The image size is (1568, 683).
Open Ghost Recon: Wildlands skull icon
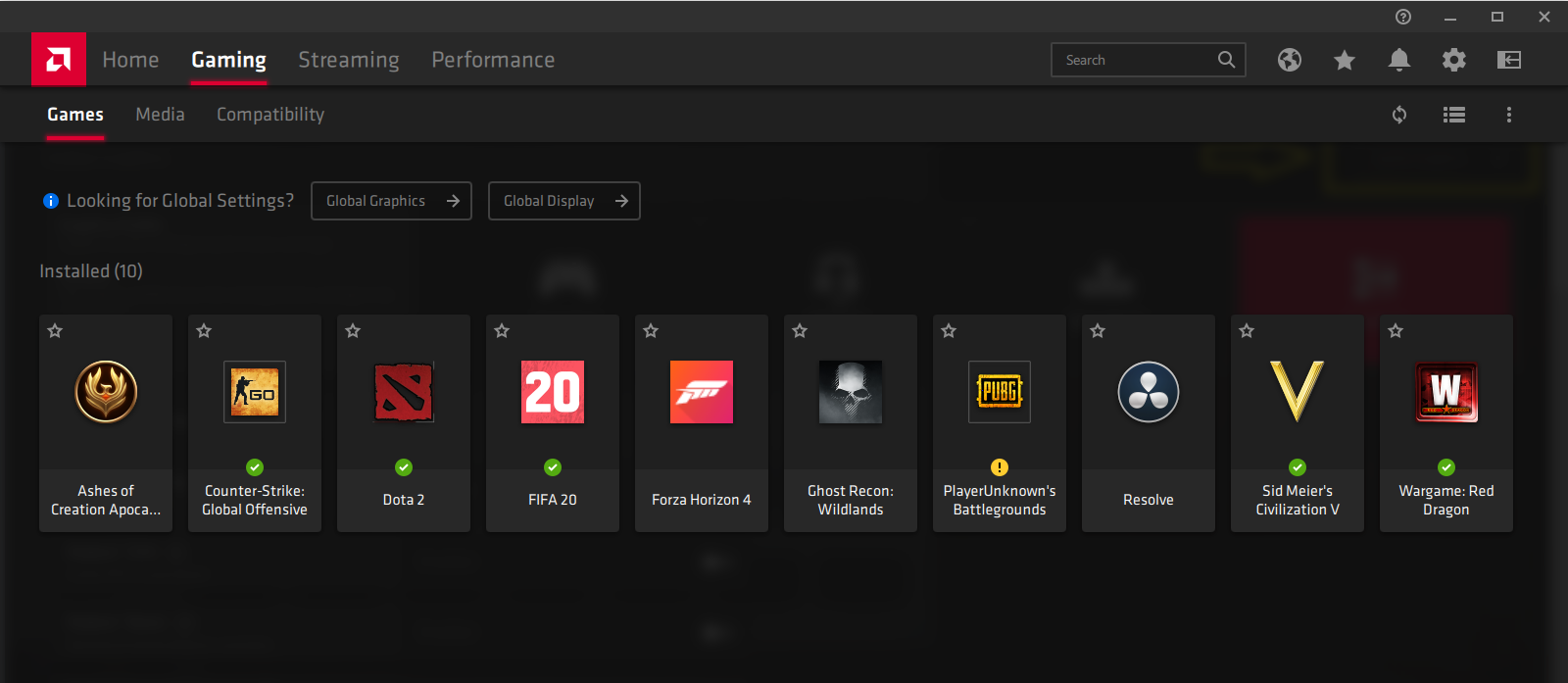pos(851,392)
